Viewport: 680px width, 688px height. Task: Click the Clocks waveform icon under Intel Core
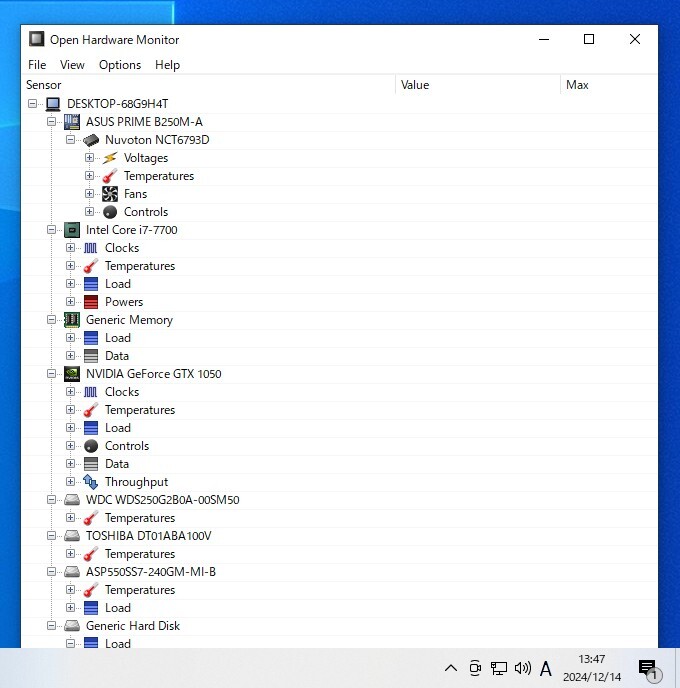tap(91, 248)
